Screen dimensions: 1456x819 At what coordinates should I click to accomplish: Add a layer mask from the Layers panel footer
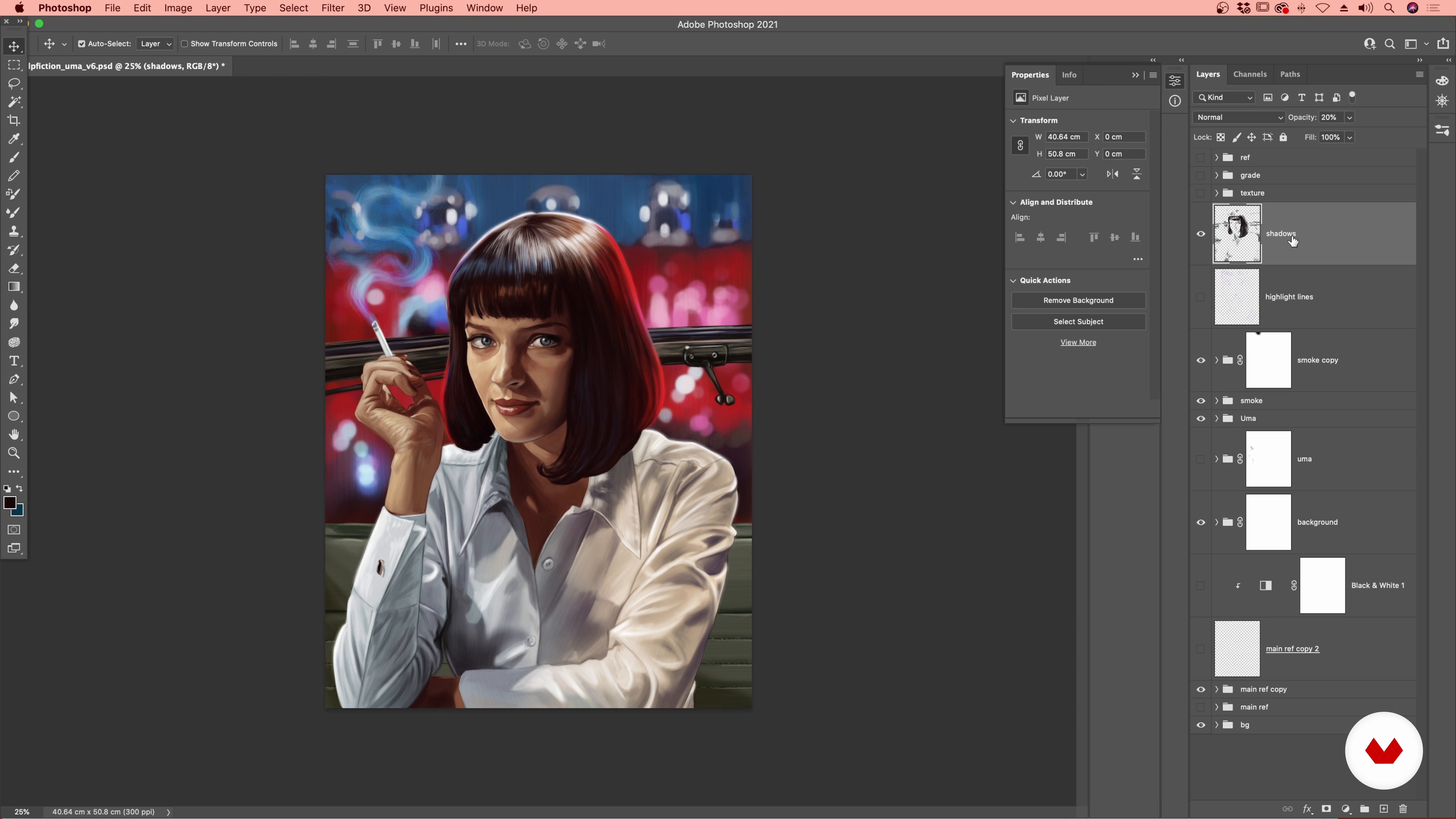tap(1326, 809)
